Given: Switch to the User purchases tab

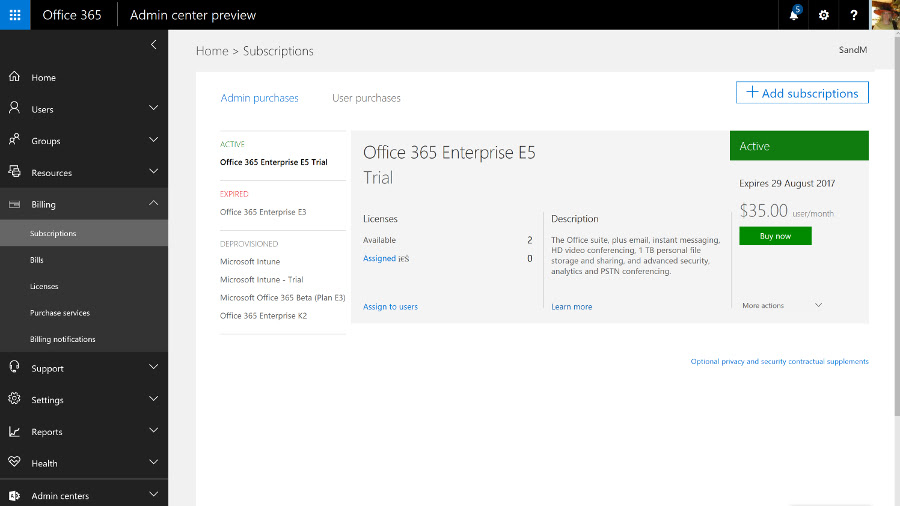Looking at the screenshot, I should 366,98.
